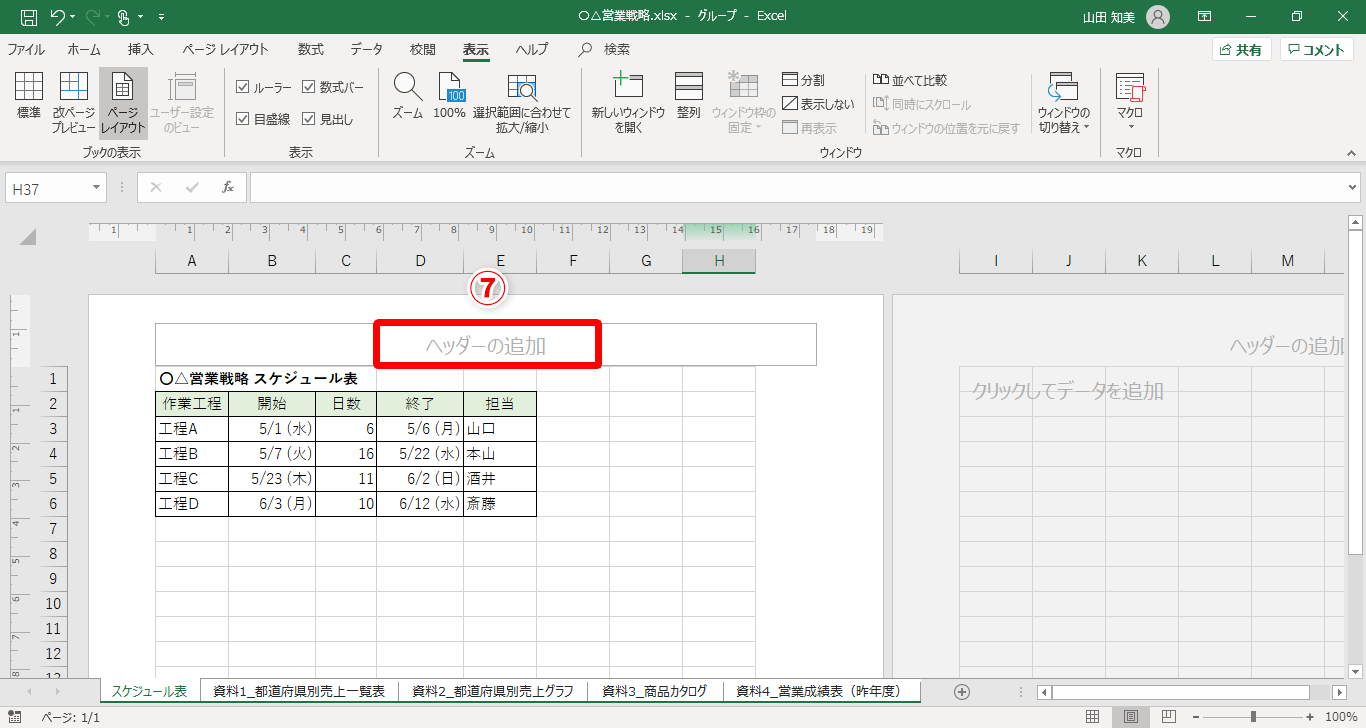1366x728 pixels.
Task: Click 並べて比較 side by side
Action: click(x=910, y=80)
